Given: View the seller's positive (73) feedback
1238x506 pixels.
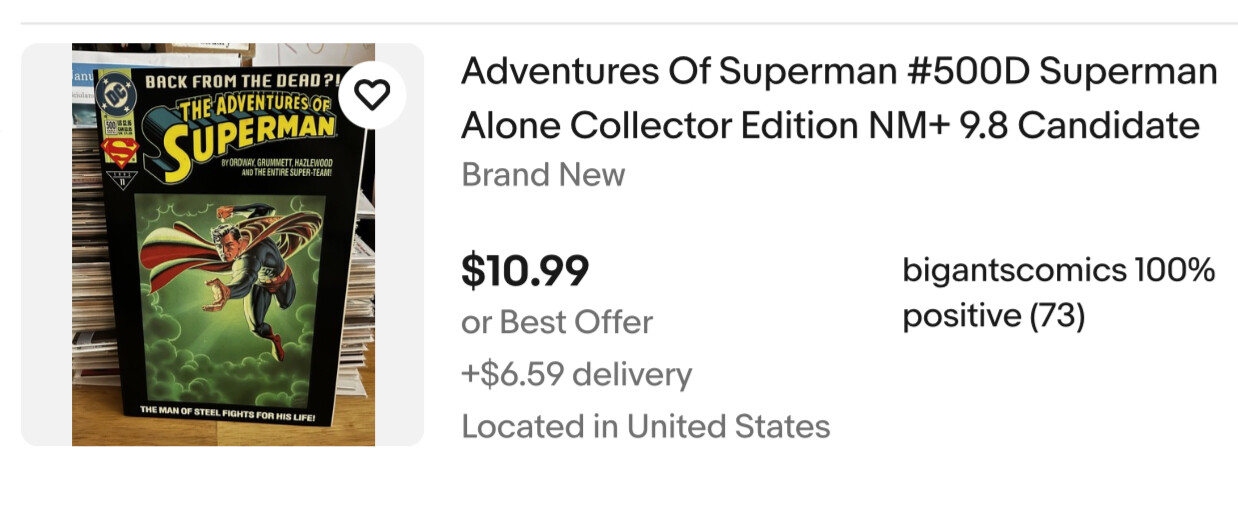Looking at the screenshot, I should (993, 316).
